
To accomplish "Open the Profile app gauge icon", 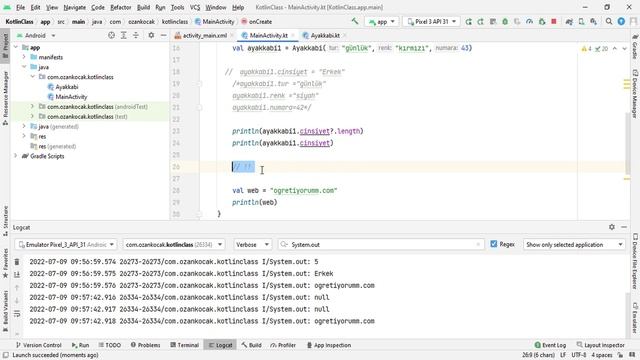I will pyautogui.click(x=529, y=22).
